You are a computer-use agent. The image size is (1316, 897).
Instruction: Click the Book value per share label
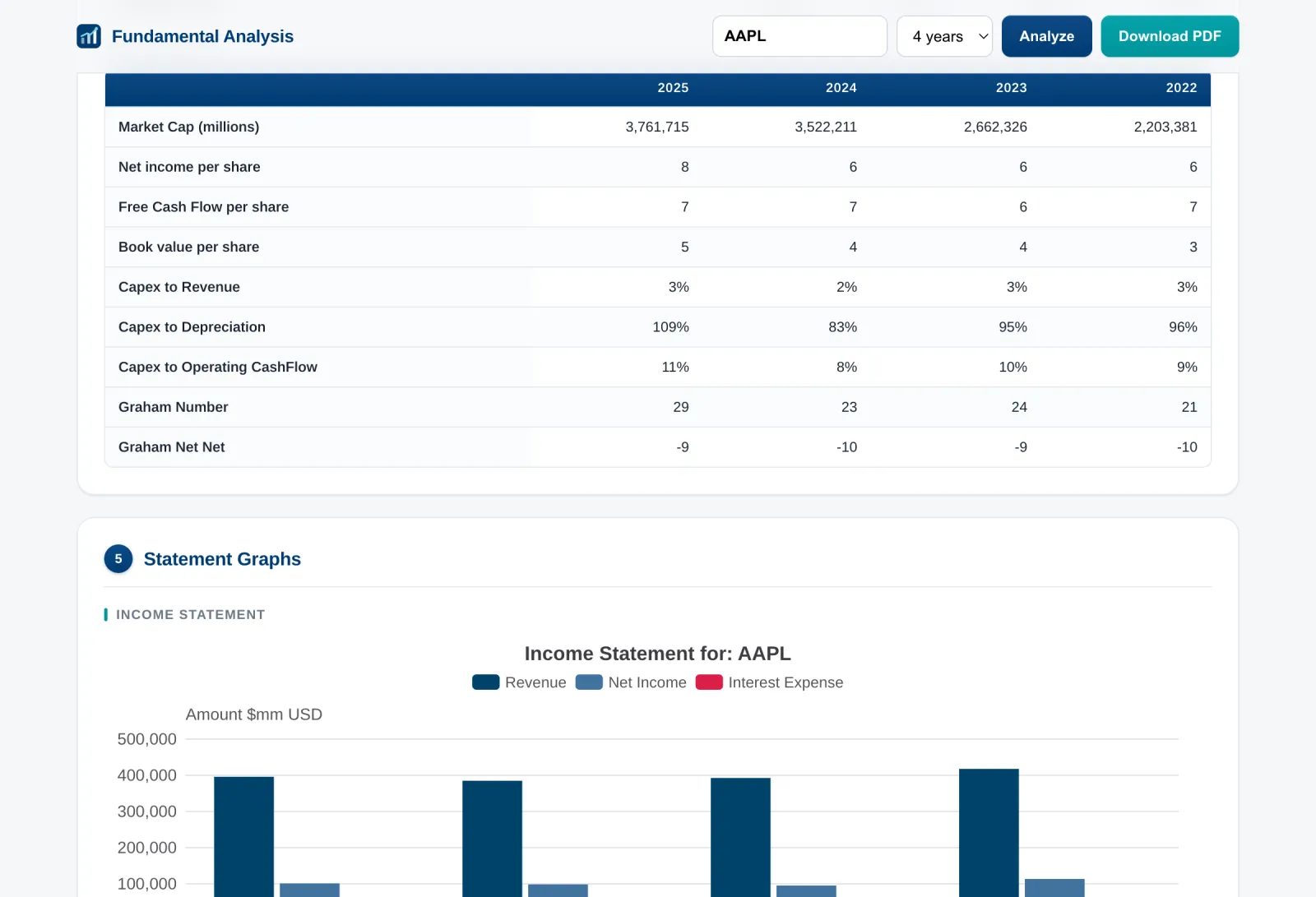coord(188,247)
